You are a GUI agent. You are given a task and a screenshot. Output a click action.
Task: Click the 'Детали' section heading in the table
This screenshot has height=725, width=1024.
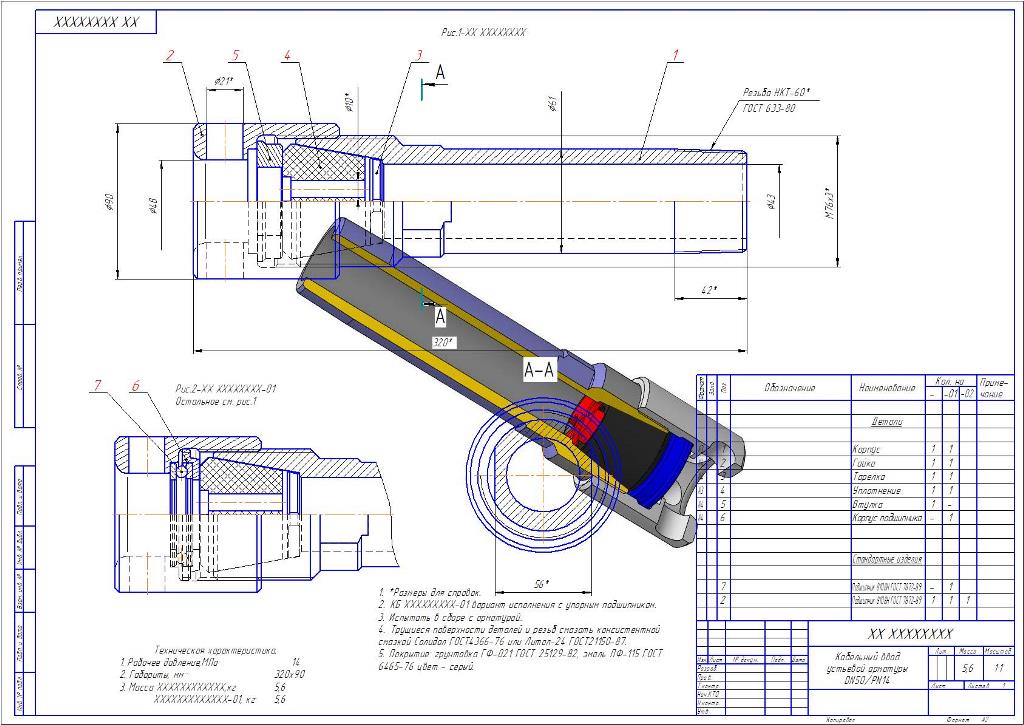[888, 423]
